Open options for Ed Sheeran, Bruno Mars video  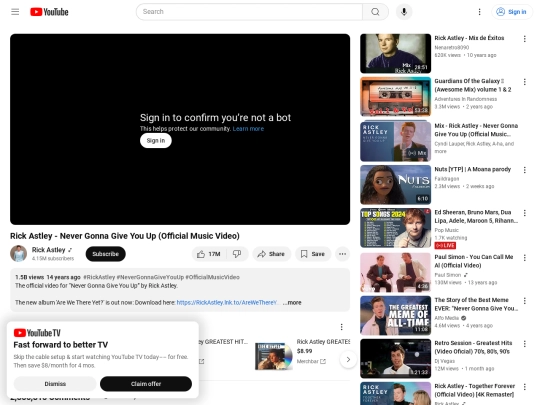tap(525, 213)
